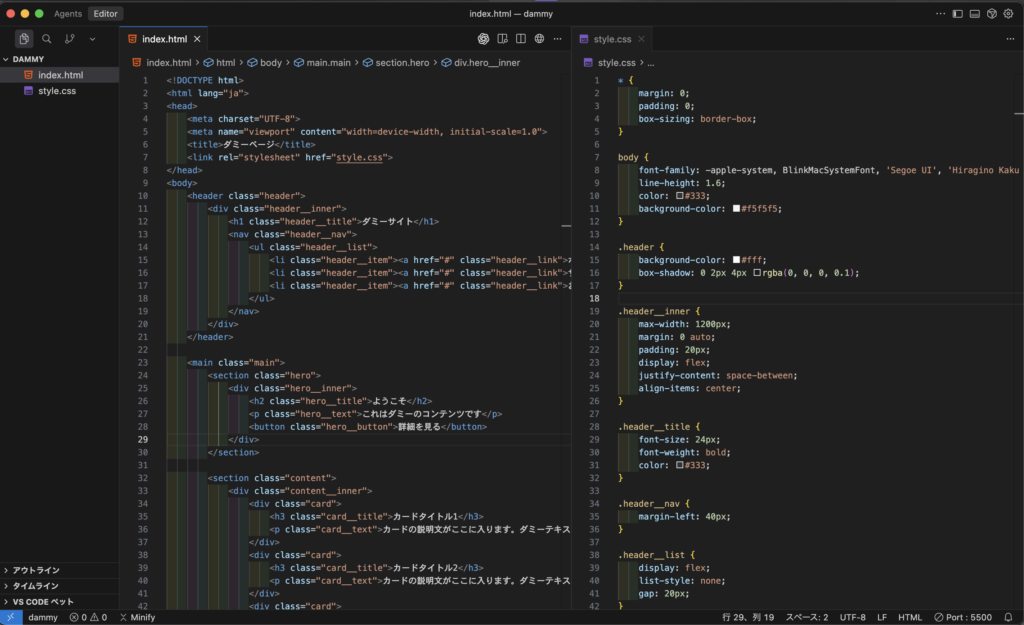Click the remote connection icon in status bar
This screenshot has height=625, width=1024.
[10, 617]
